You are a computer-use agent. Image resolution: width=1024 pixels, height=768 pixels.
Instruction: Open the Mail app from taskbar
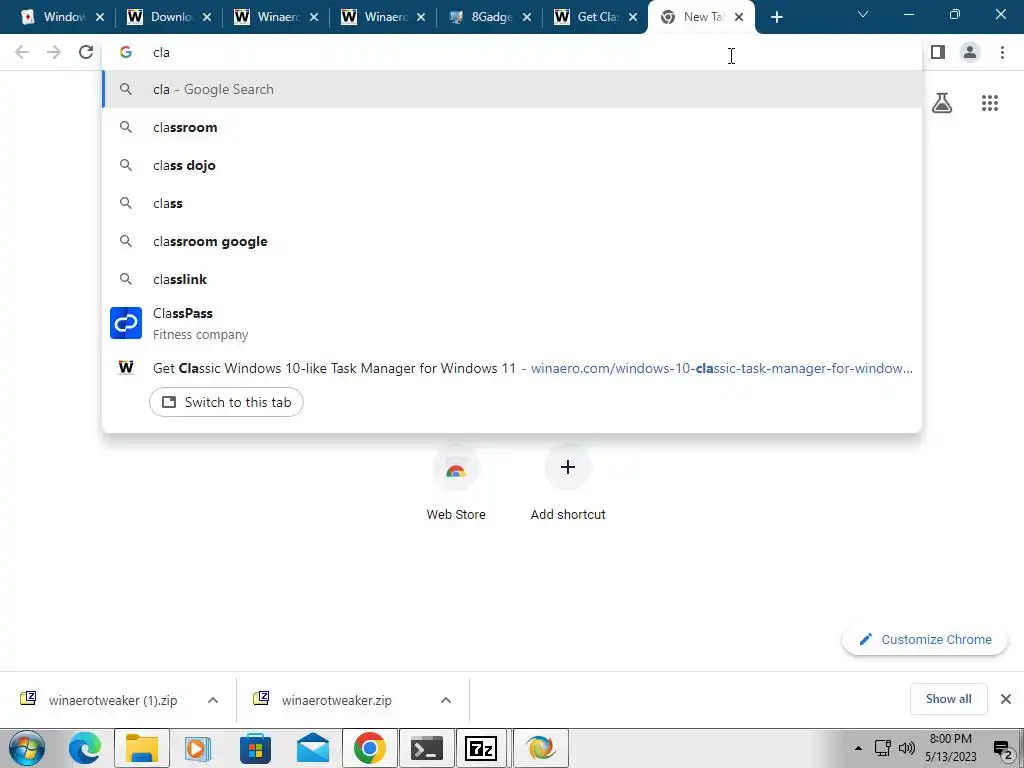[313, 748]
